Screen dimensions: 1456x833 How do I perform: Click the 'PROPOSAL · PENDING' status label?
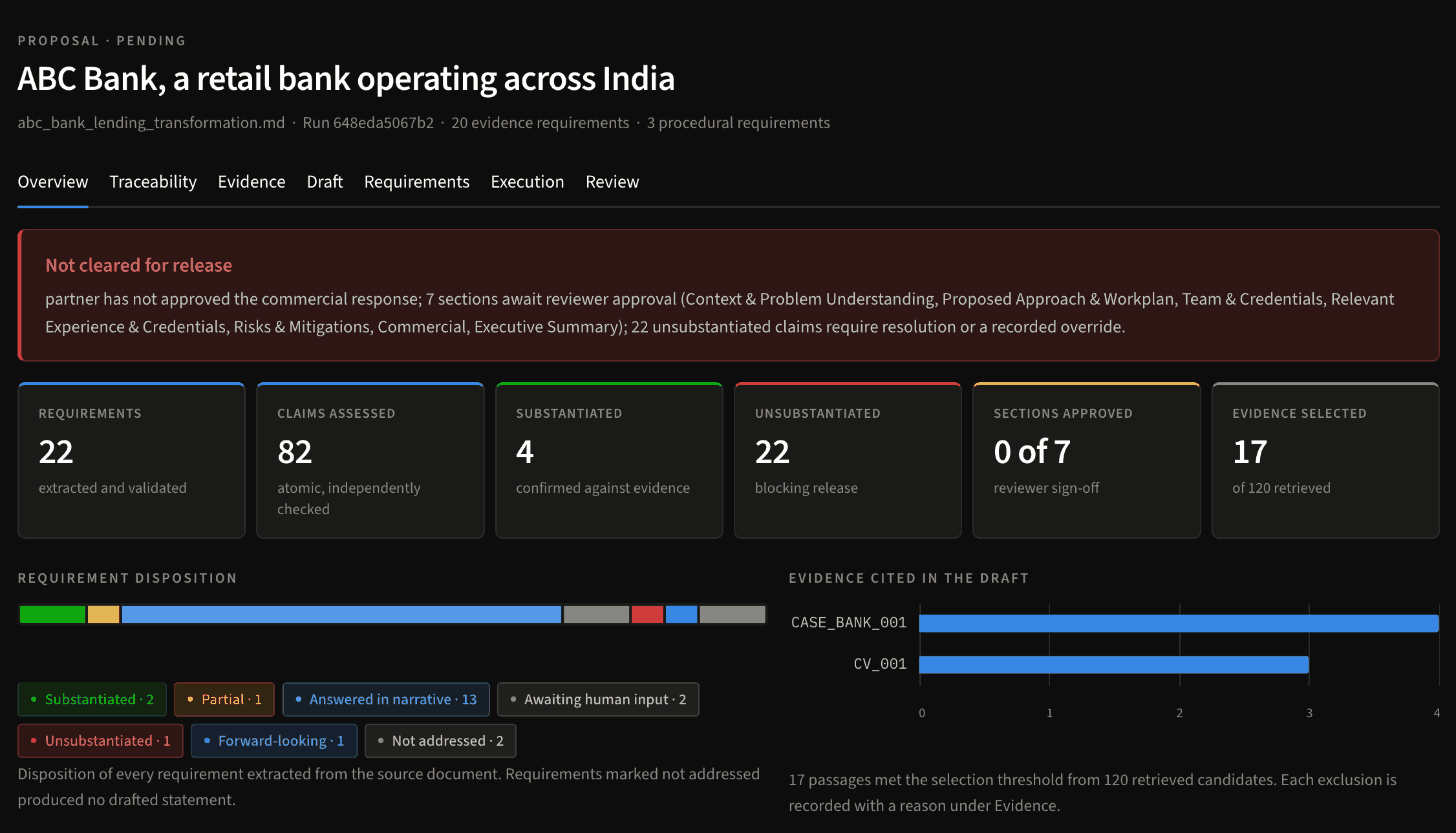pos(102,41)
